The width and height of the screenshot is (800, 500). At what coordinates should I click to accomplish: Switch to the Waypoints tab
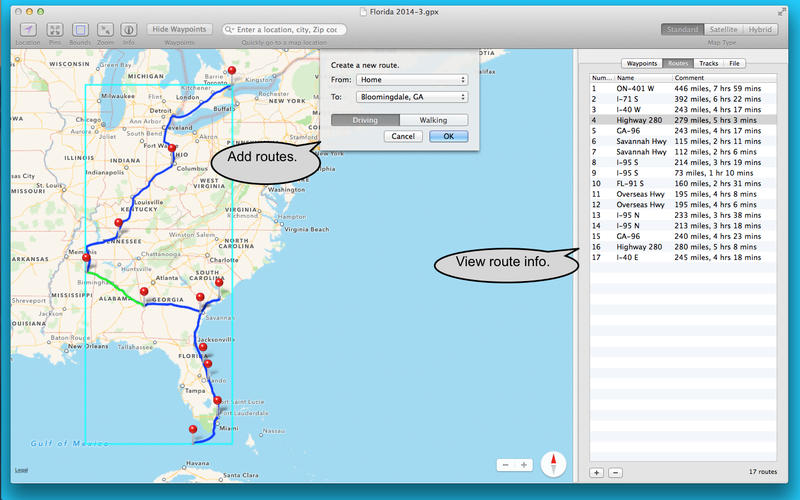(642, 63)
